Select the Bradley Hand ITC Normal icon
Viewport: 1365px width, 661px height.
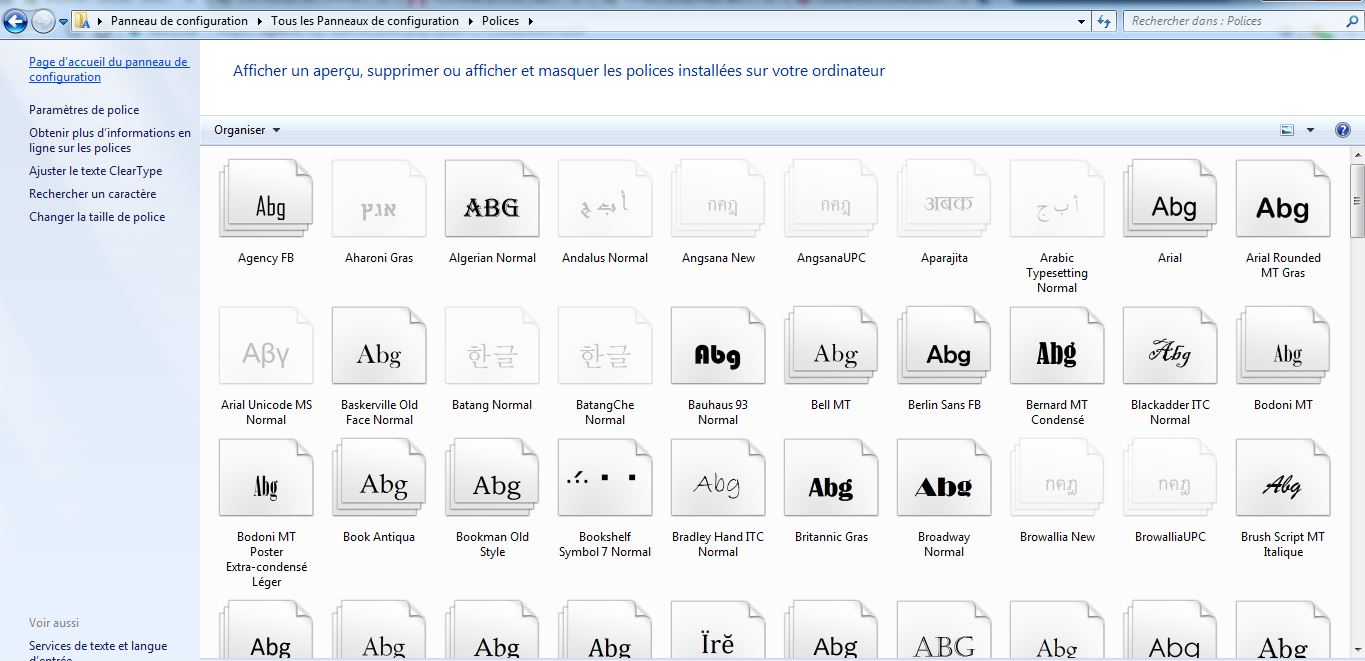coord(718,478)
